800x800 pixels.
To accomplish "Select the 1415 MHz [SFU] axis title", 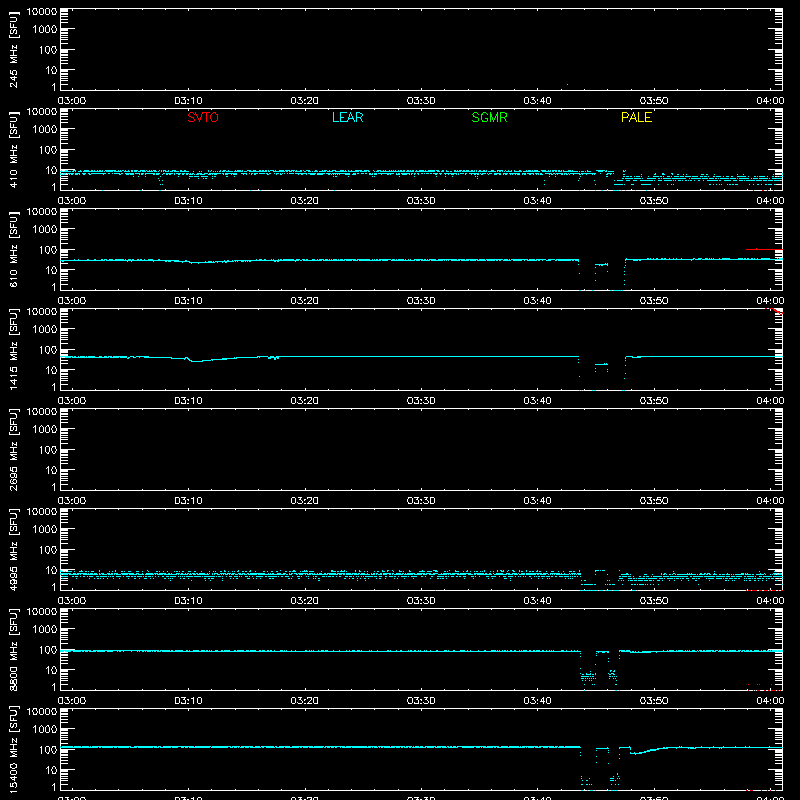I will tap(13, 349).
